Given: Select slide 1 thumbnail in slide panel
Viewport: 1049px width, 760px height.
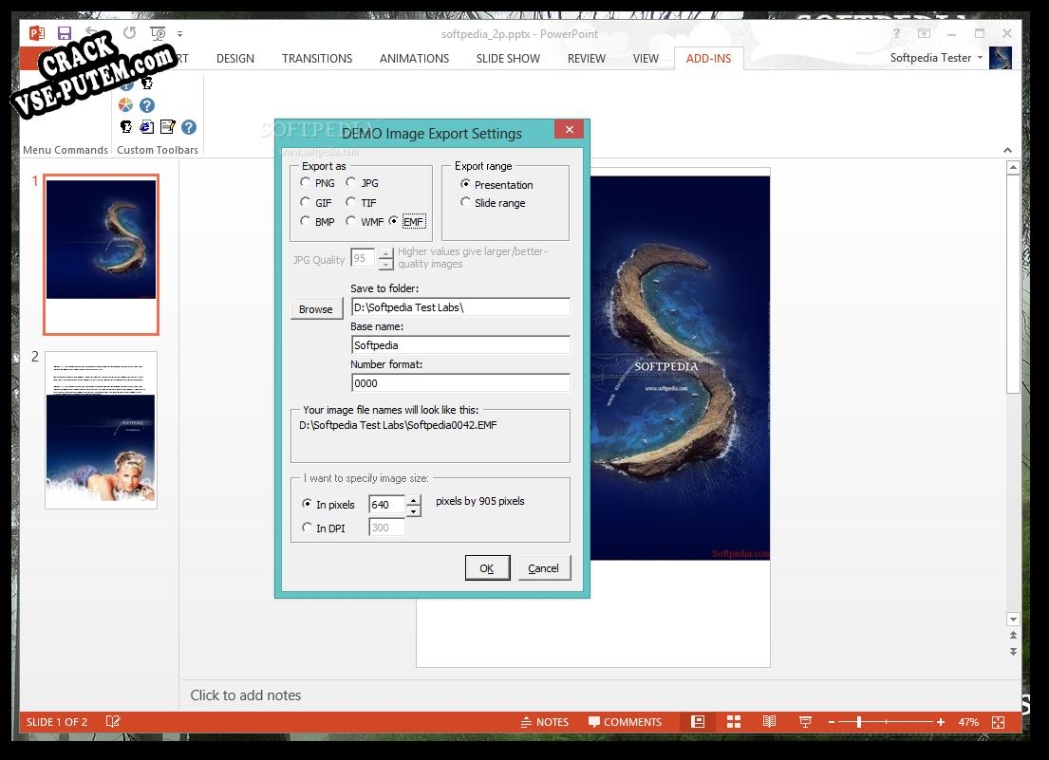Looking at the screenshot, I should tap(101, 254).
